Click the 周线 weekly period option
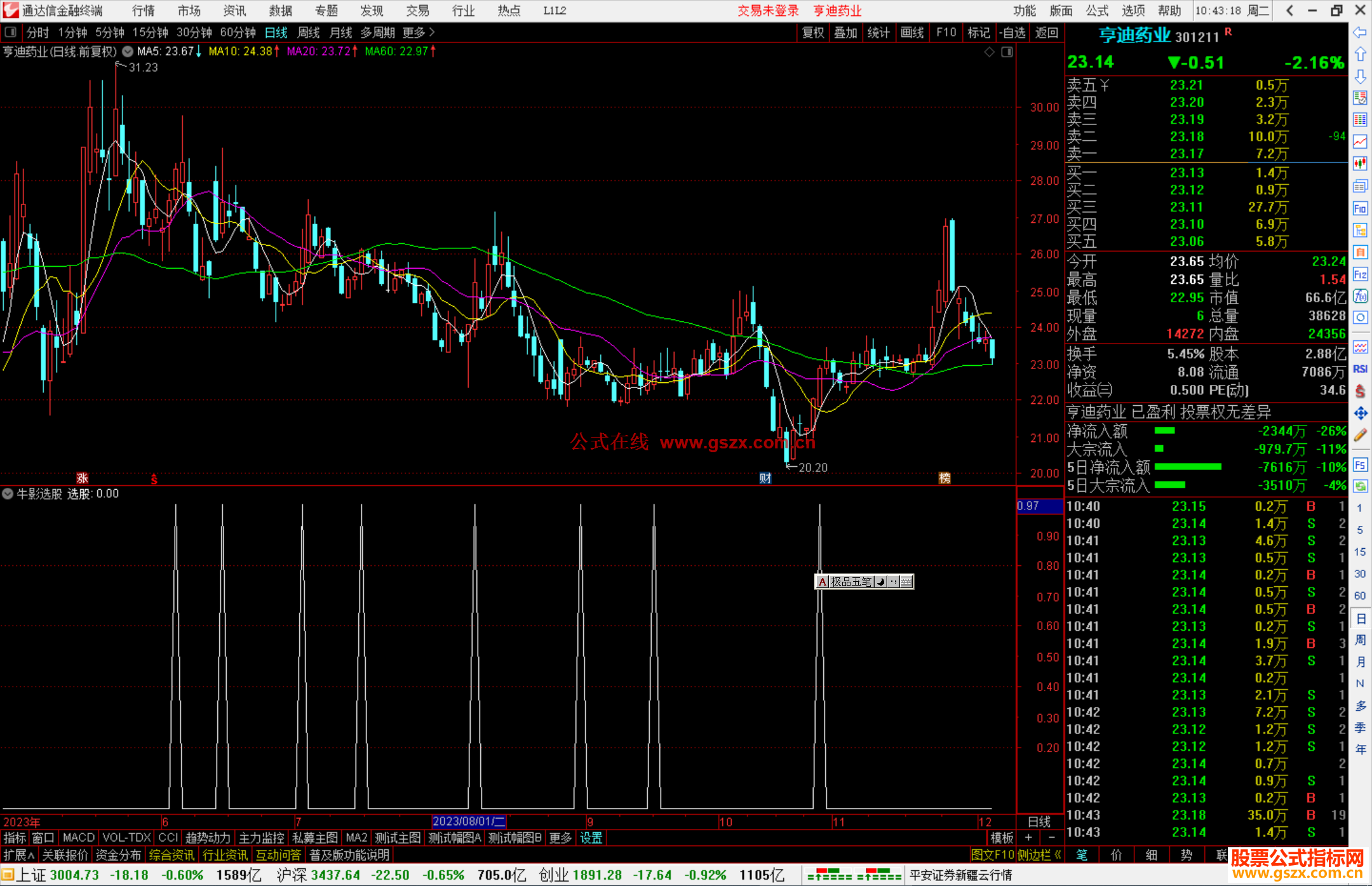 point(309,32)
